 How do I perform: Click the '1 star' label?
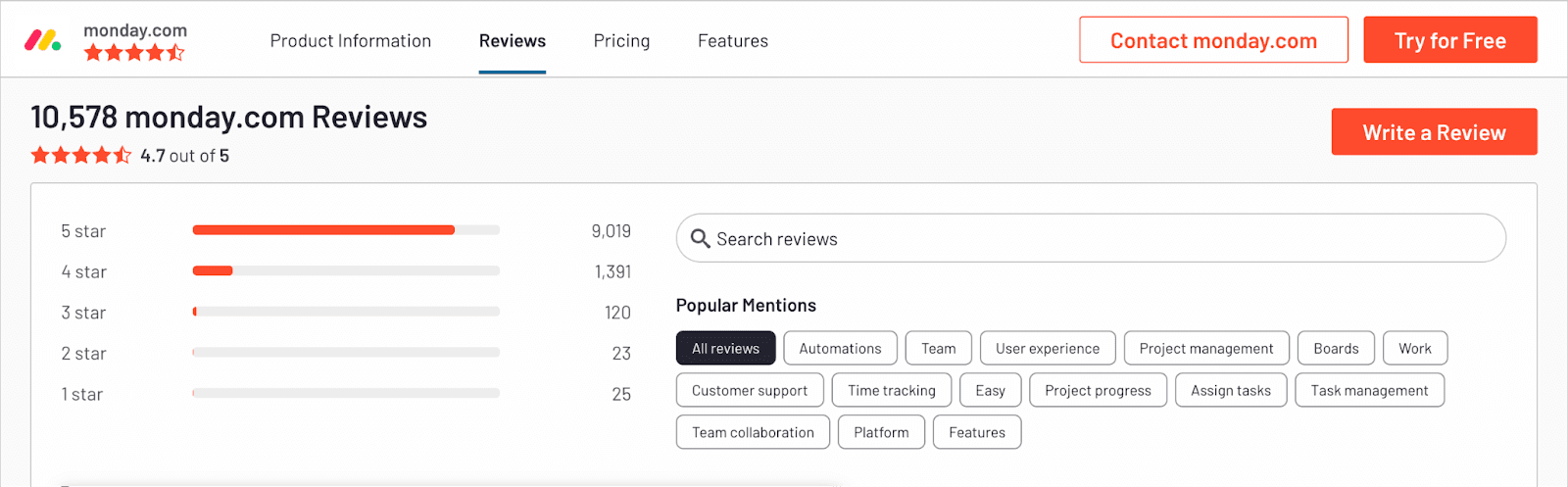coord(81,394)
